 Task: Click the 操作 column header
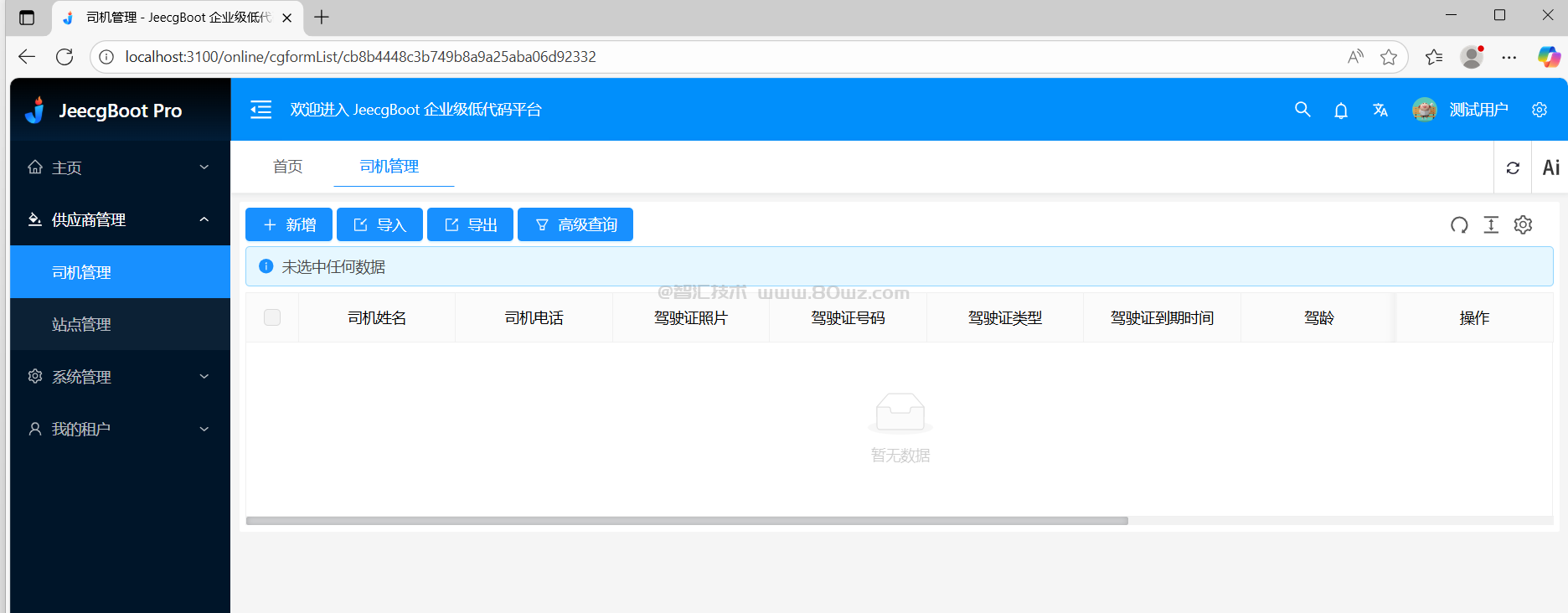tap(1474, 317)
